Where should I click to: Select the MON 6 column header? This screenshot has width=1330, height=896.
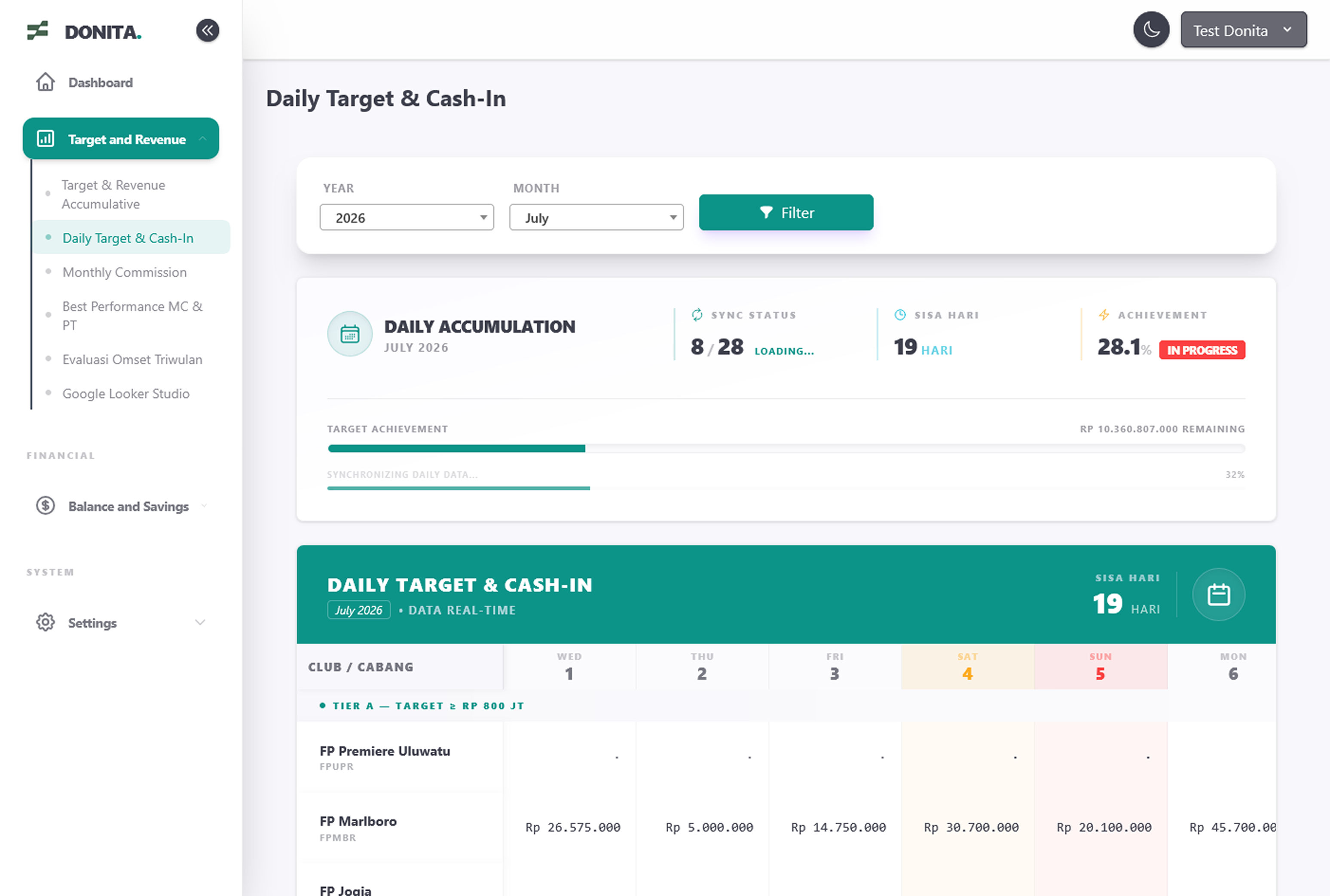pos(1221,666)
